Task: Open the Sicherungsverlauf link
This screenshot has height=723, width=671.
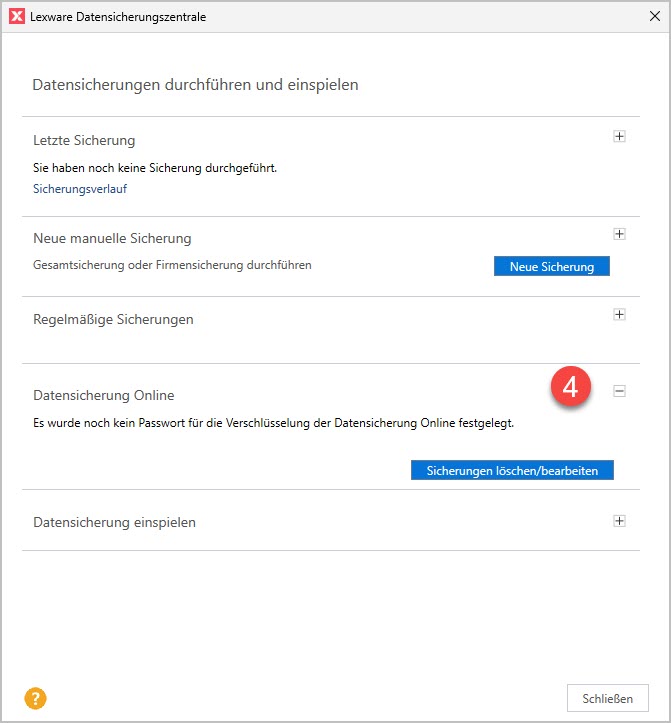Action: (80, 188)
